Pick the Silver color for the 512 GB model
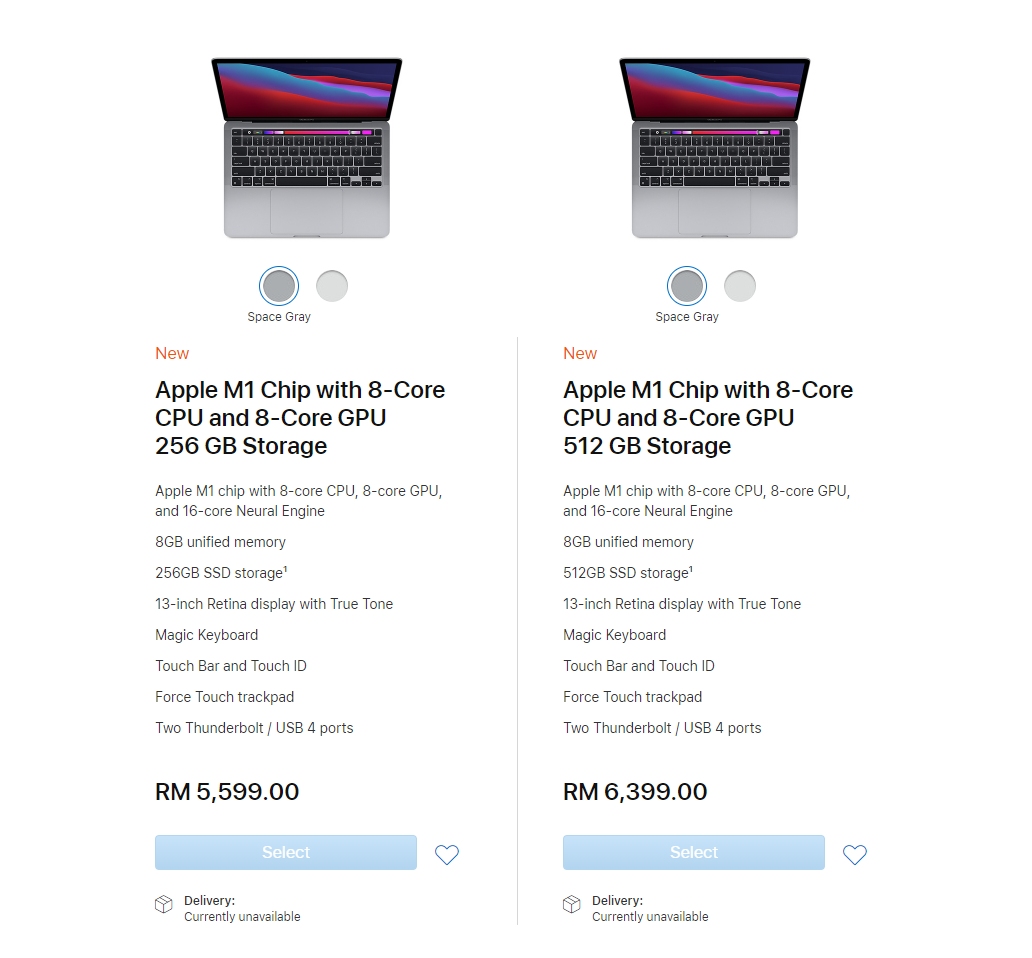1032x958 pixels. (740, 287)
